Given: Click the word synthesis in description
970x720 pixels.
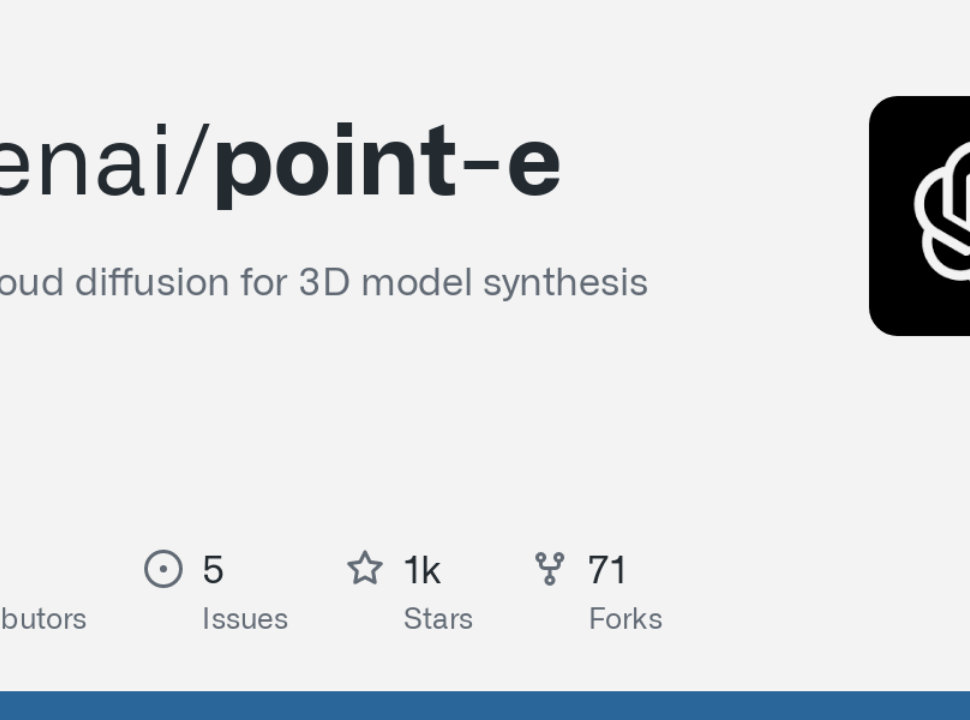Looking at the screenshot, I should click(x=565, y=284).
